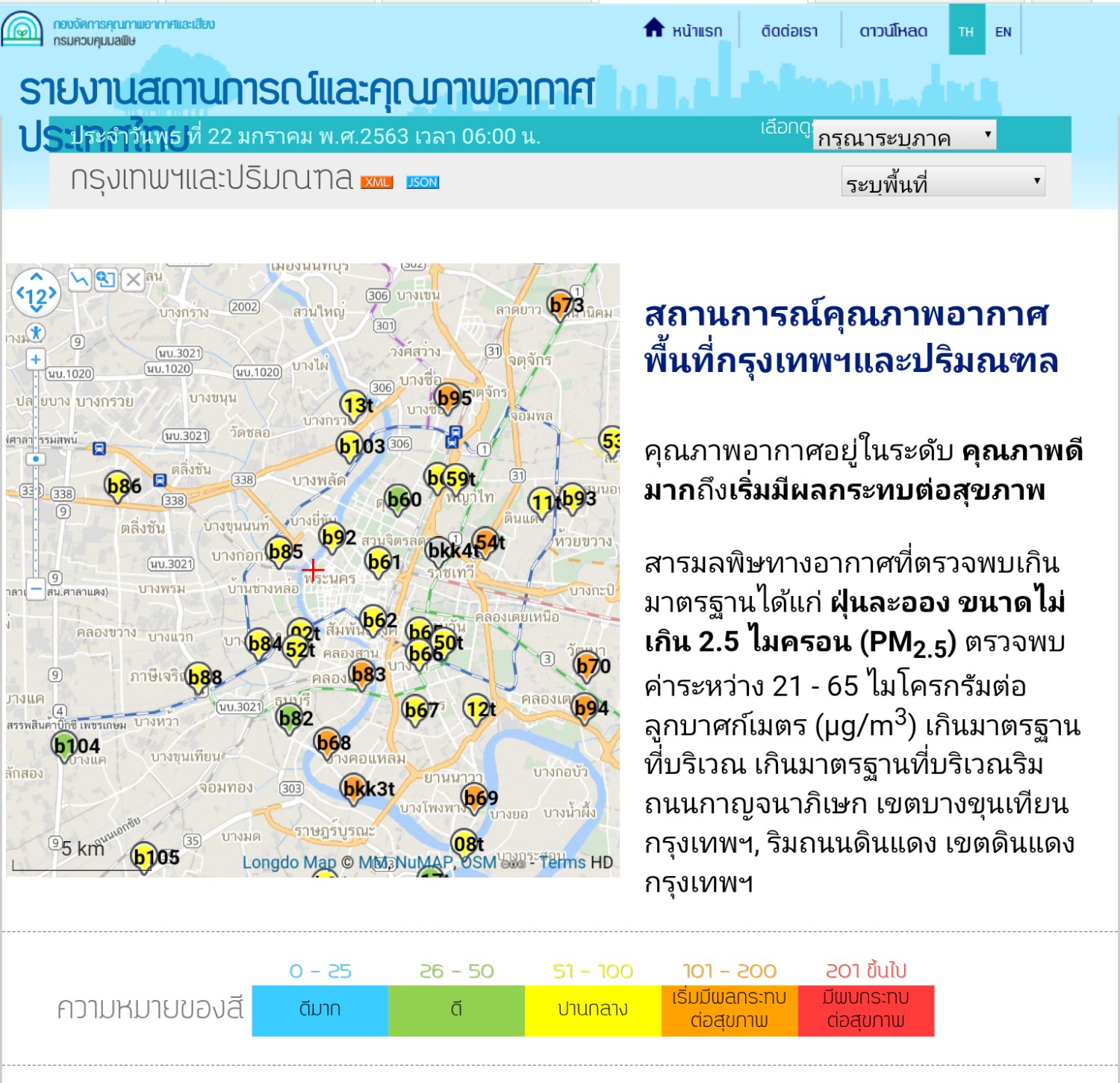Viewport: 1120px width, 1083px height.
Task: Open the กรุณาระบุภาค region dropdown
Action: pos(904,135)
